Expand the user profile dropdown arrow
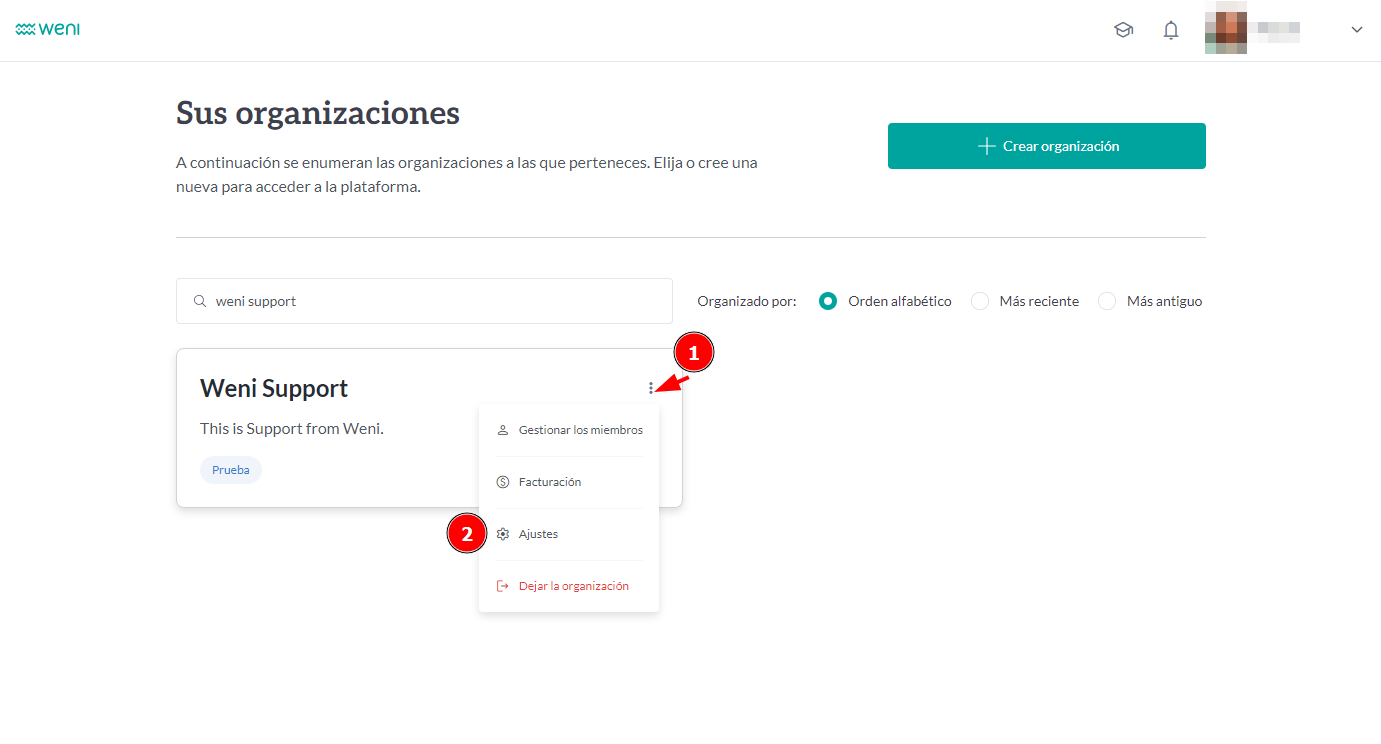Image resolution: width=1381 pixels, height=744 pixels. point(1356,30)
